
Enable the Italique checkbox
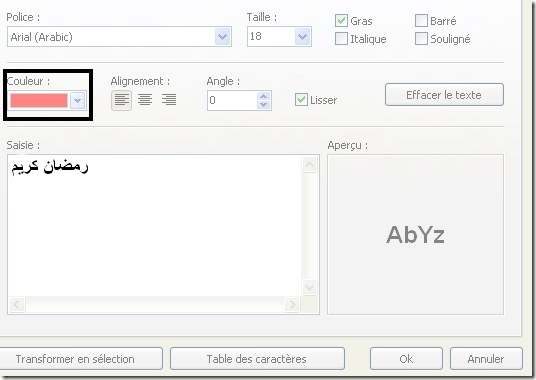[x=341, y=39]
